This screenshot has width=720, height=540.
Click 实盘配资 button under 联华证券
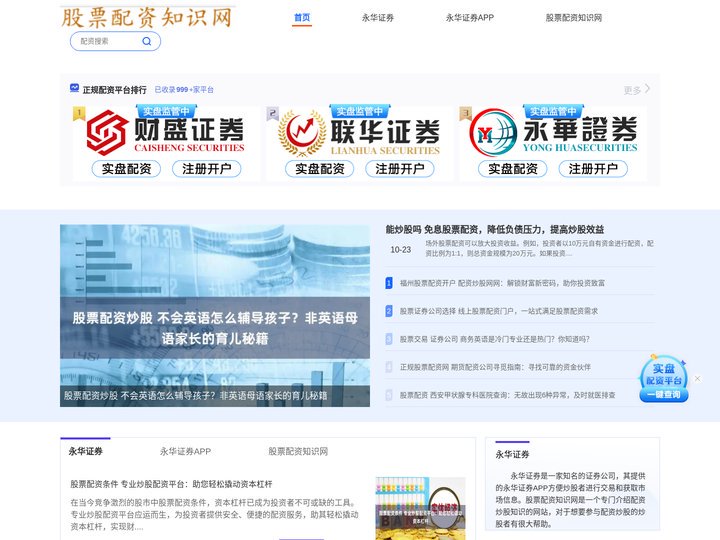coord(320,169)
